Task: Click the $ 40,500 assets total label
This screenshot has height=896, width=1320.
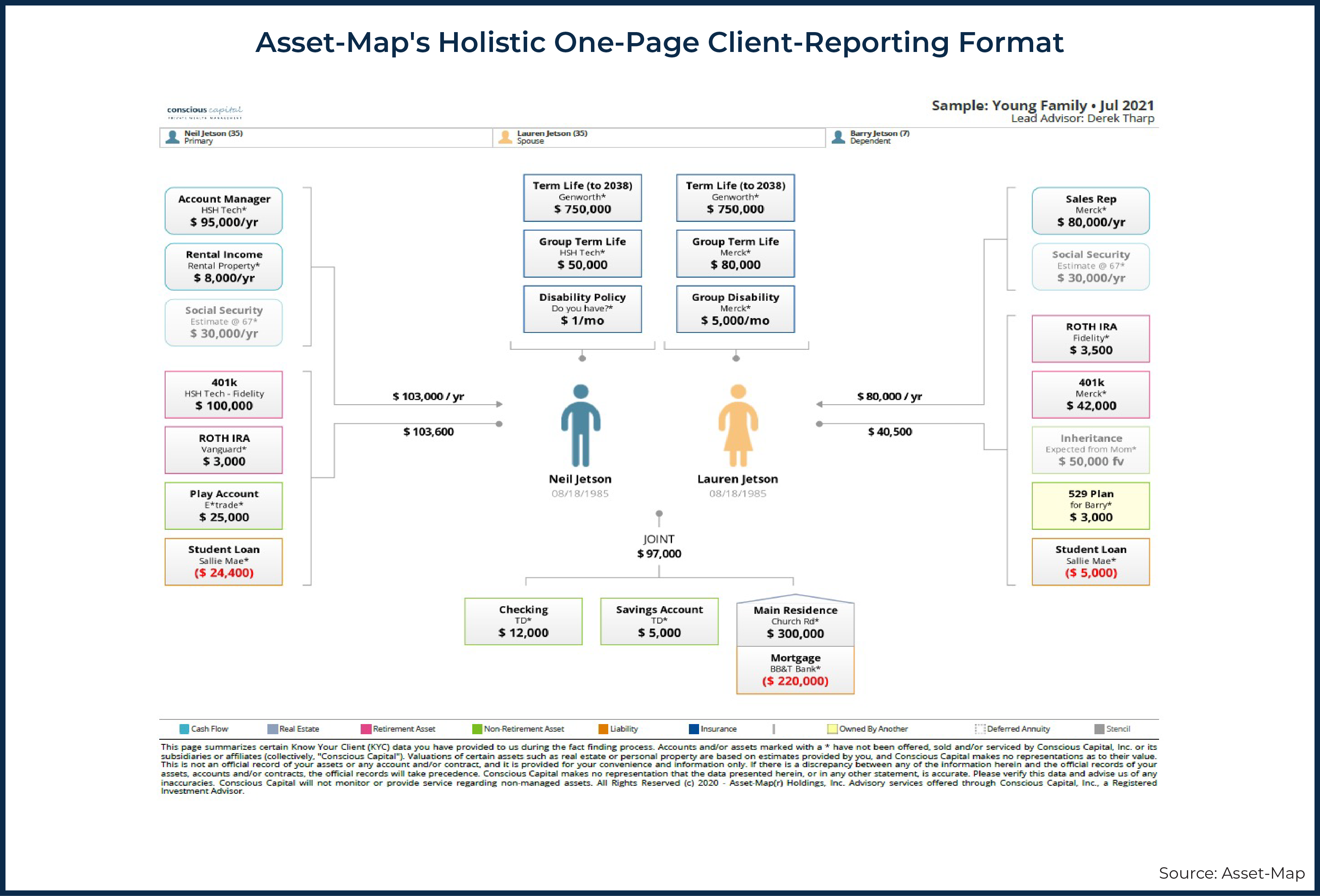Action: click(x=890, y=432)
